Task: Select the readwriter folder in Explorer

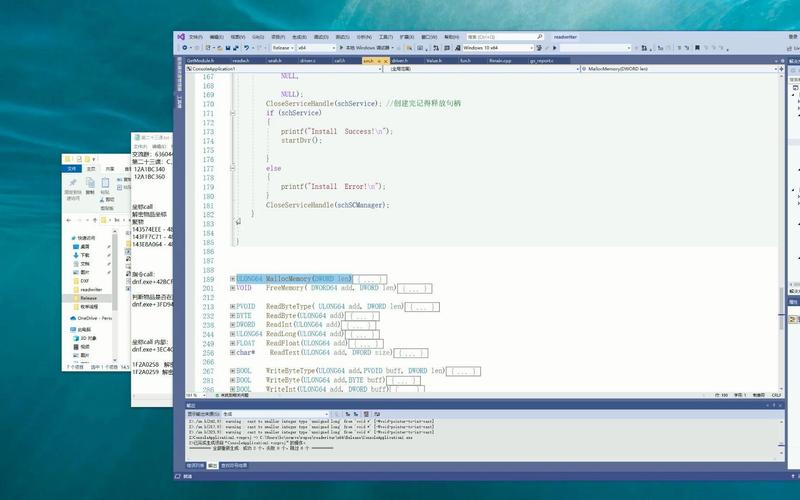Action: pyautogui.click(x=91, y=289)
